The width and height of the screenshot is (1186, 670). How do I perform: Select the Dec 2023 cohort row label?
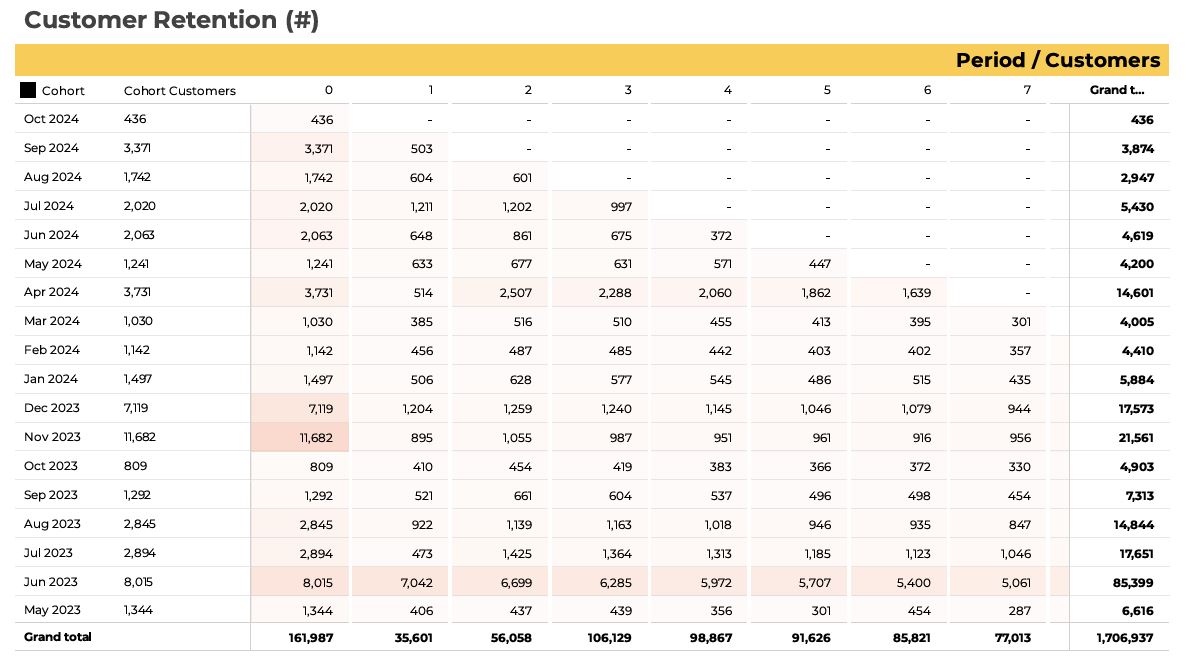[x=52, y=408]
